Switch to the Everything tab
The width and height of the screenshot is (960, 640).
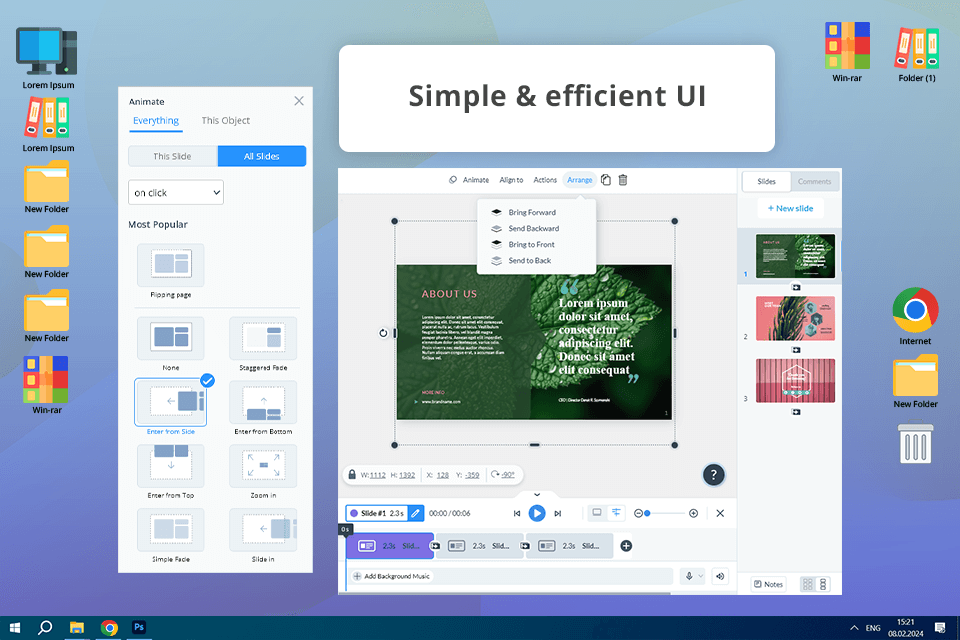[x=156, y=121]
